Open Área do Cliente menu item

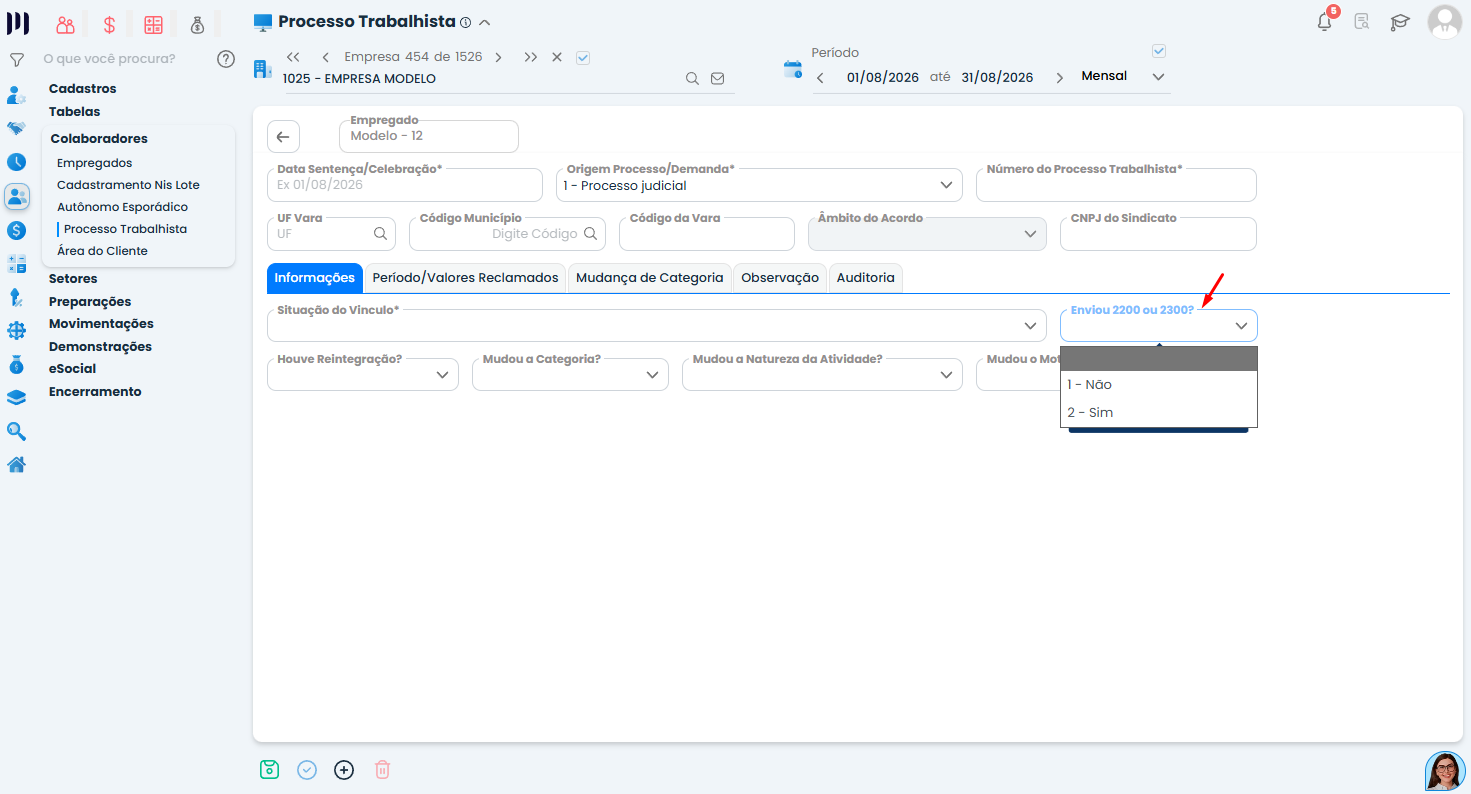point(102,251)
